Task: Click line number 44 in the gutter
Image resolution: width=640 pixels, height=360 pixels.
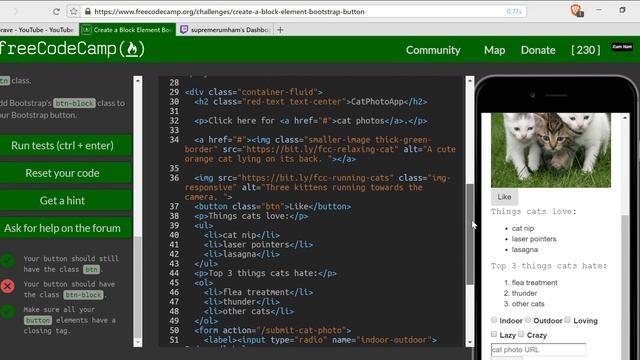Action: point(174,273)
